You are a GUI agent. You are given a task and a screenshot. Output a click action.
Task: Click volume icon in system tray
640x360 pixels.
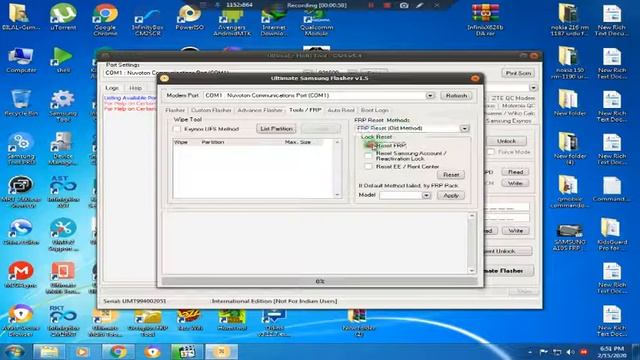click(571, 352)
